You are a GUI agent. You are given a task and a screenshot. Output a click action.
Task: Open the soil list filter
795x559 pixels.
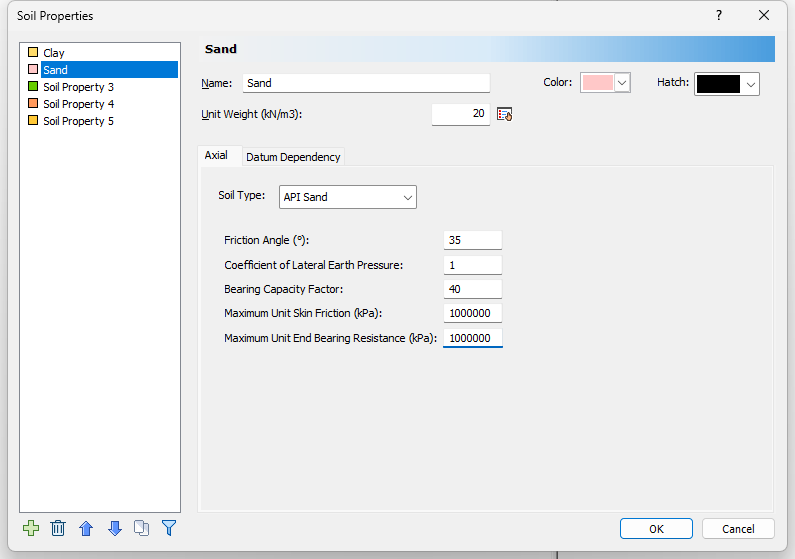[169, 528]
